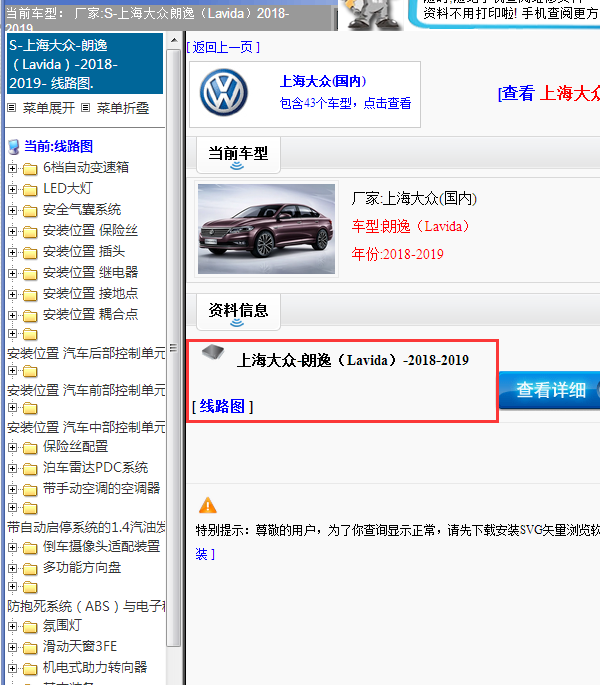Open the 线路图 link

(222, 406)
